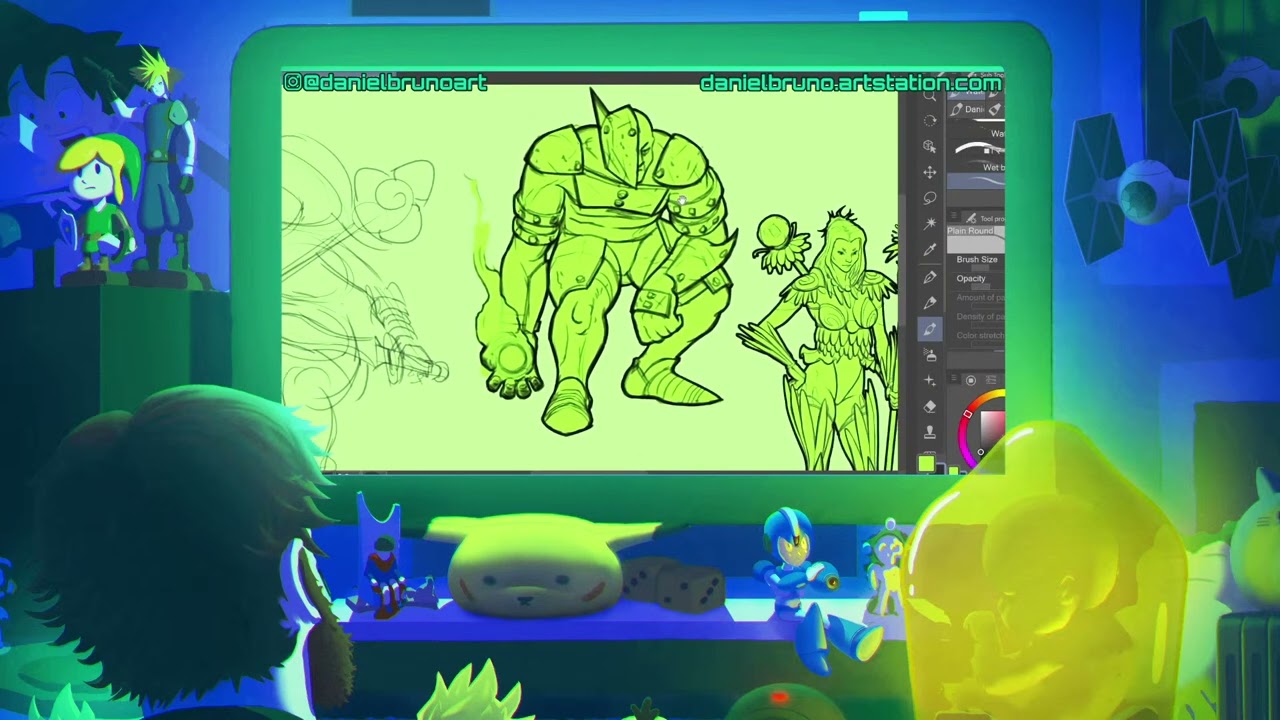The height and width of the screenshot is (720, 1280).
Task: Select the Rotate view dashed-circle tool
Action: tap(930, 121)
